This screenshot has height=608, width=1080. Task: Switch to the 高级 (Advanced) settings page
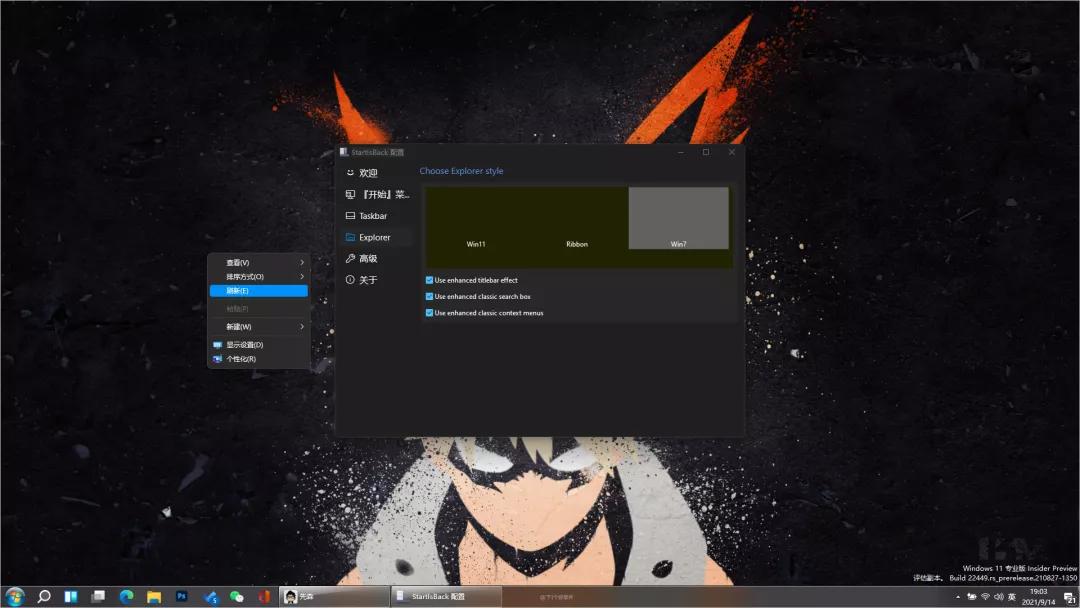pyautogui.click(x=368, y=258)
